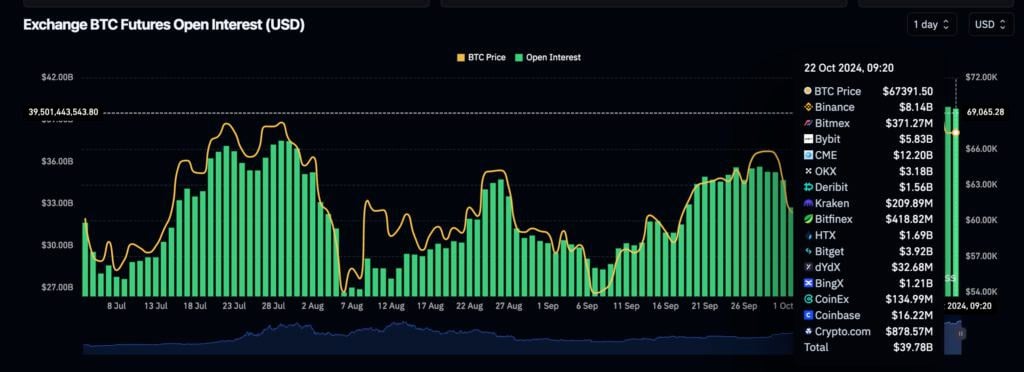The height and width of the screenshot is (372, 1024).
Task: Click the crosshair label '39,501,443,543.80'
Action: click(63, 112)
